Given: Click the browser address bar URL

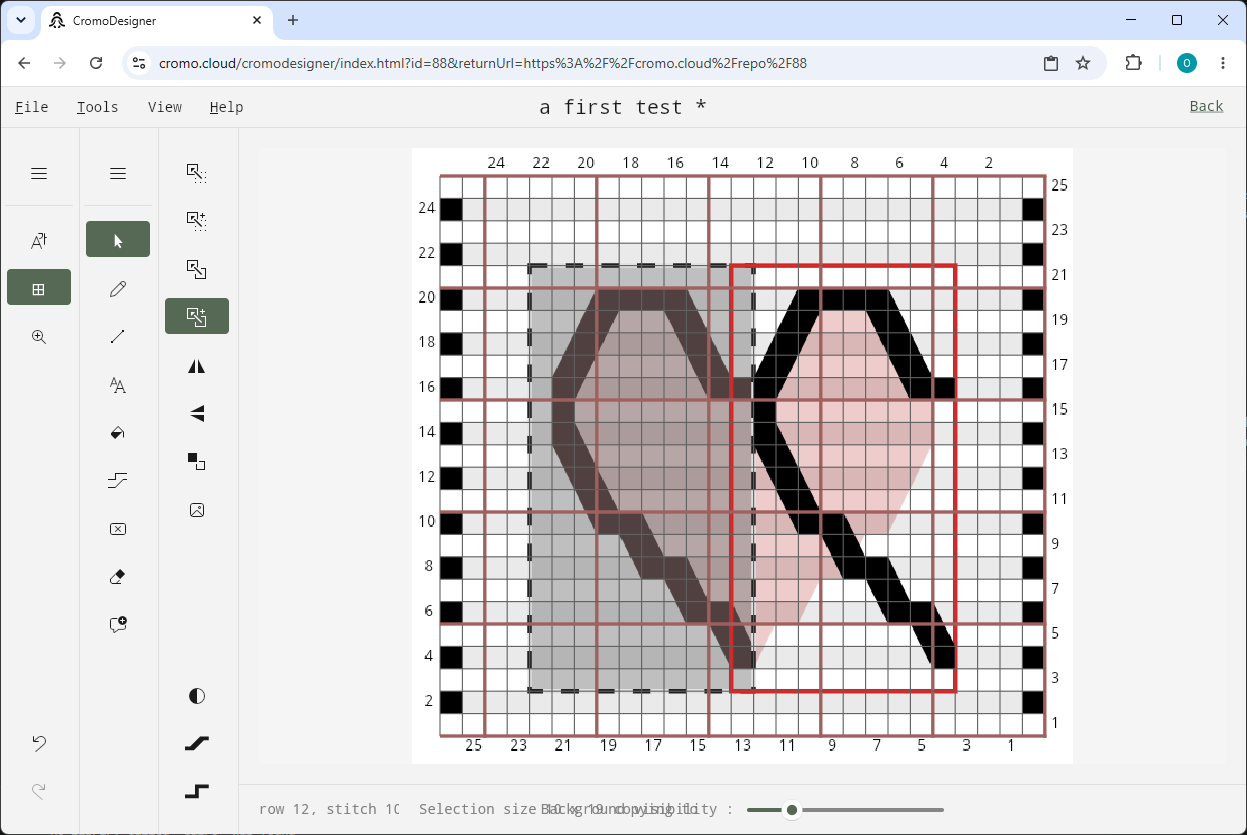Looking at the screenshot, I should click(x=483, y=63).
